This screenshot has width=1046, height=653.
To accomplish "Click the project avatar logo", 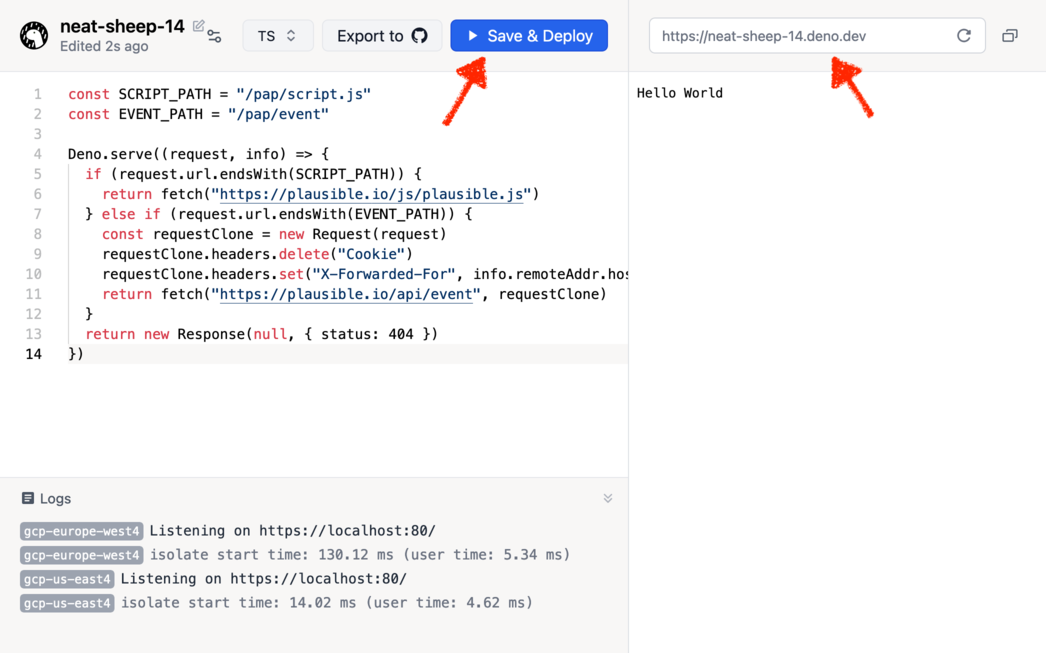I will click(x=34, y=36).
